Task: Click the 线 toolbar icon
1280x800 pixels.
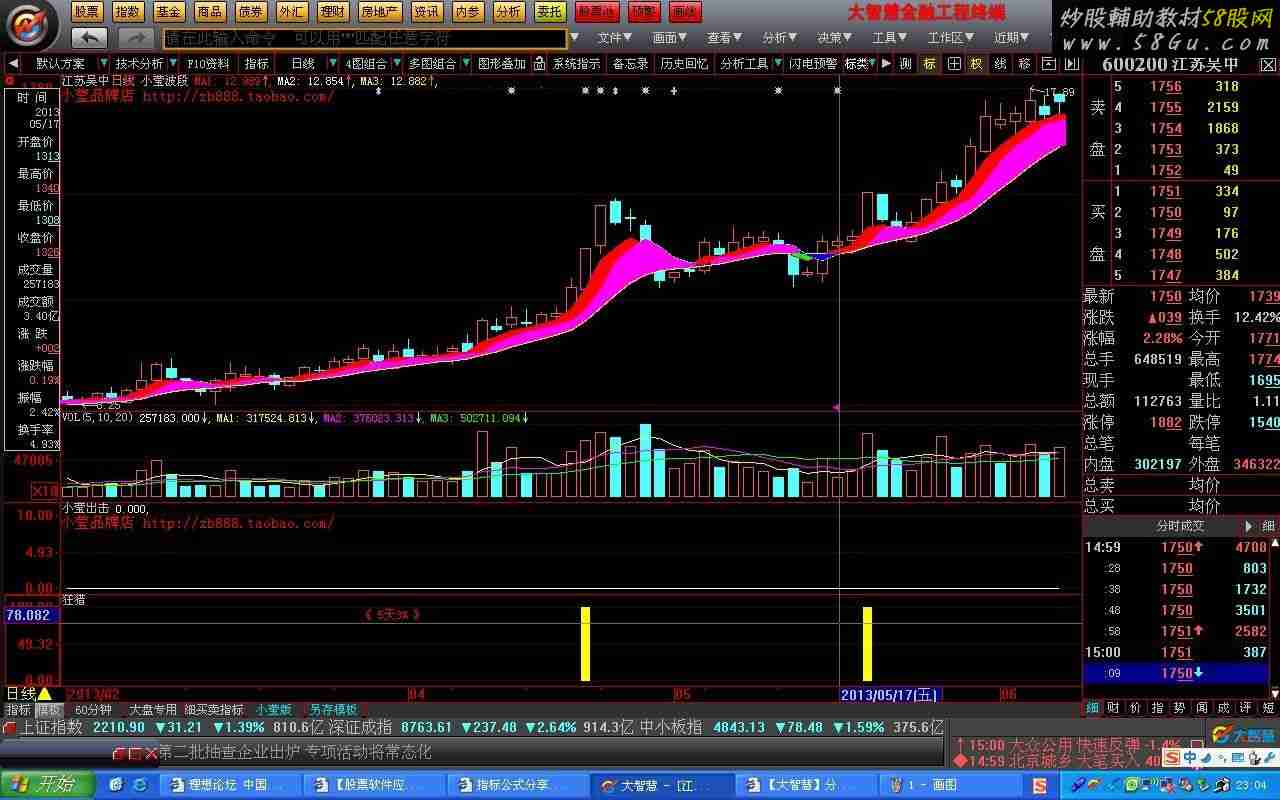Action: tap(1001, 63)
